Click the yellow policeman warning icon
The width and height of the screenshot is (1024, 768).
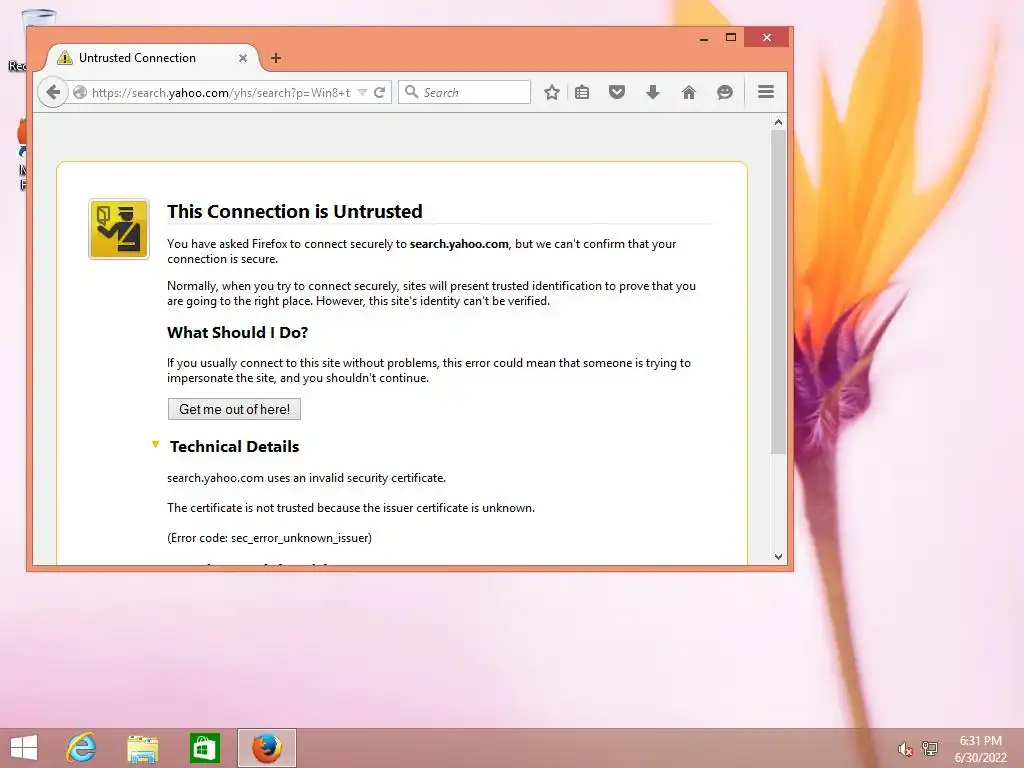(119, 229)
